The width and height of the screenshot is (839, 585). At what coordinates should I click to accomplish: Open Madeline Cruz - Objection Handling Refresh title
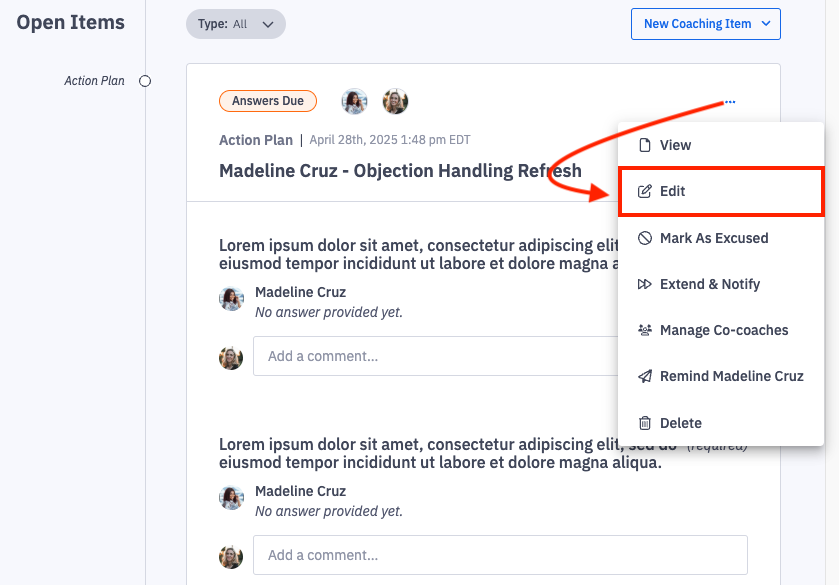[400, 170]
